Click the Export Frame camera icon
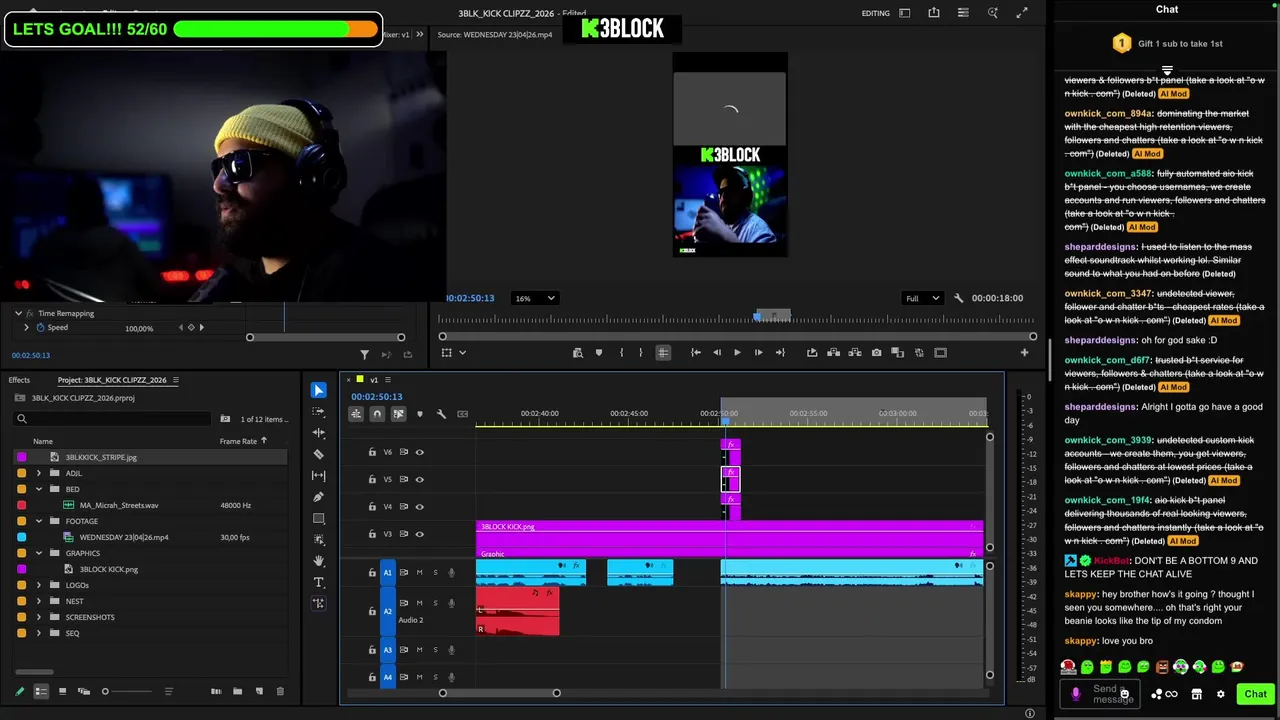The width and height of the screenshot is (1280, 720). coord(876,352)
